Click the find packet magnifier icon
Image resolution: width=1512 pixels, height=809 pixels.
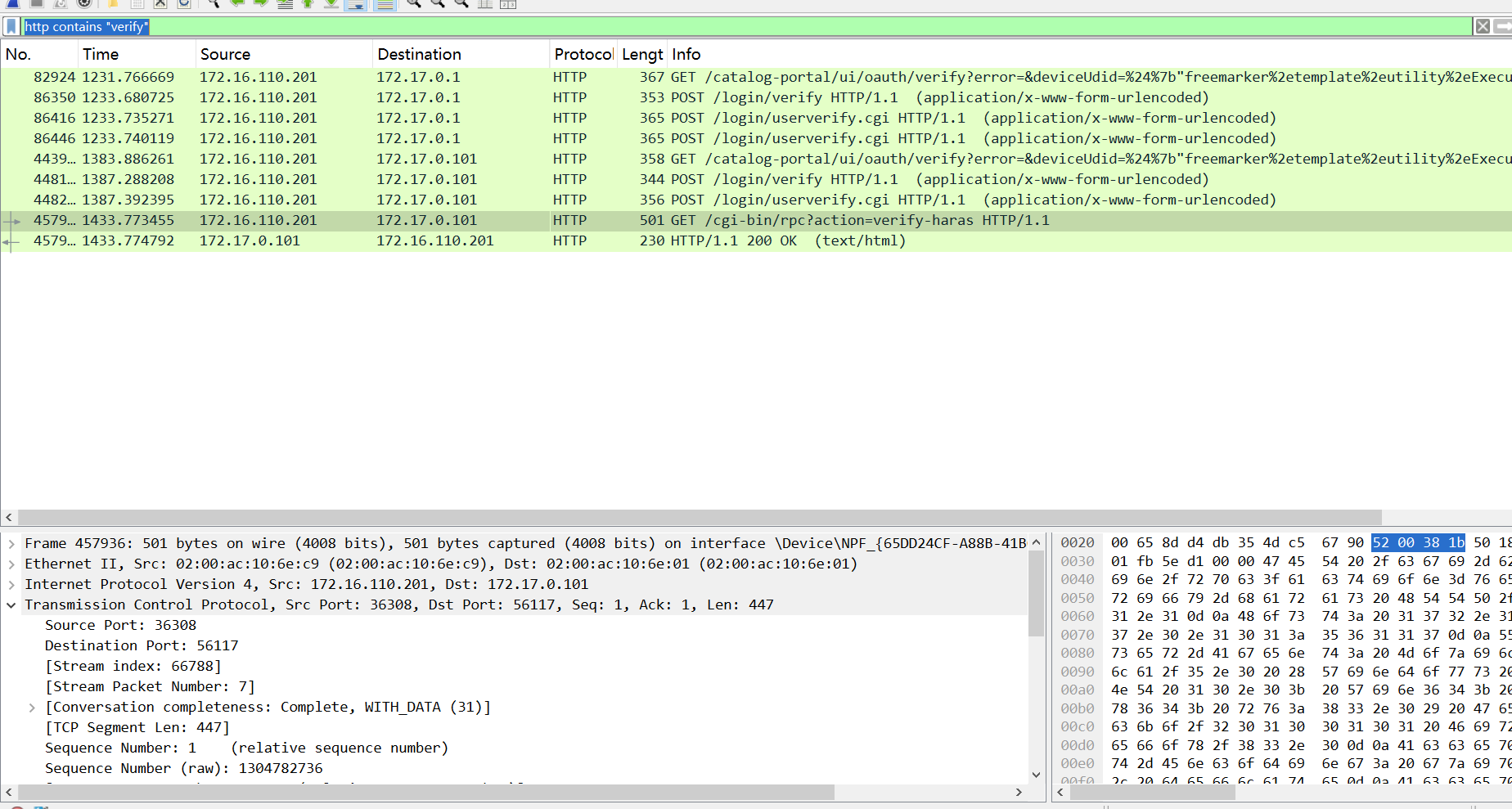click(213, 3)
